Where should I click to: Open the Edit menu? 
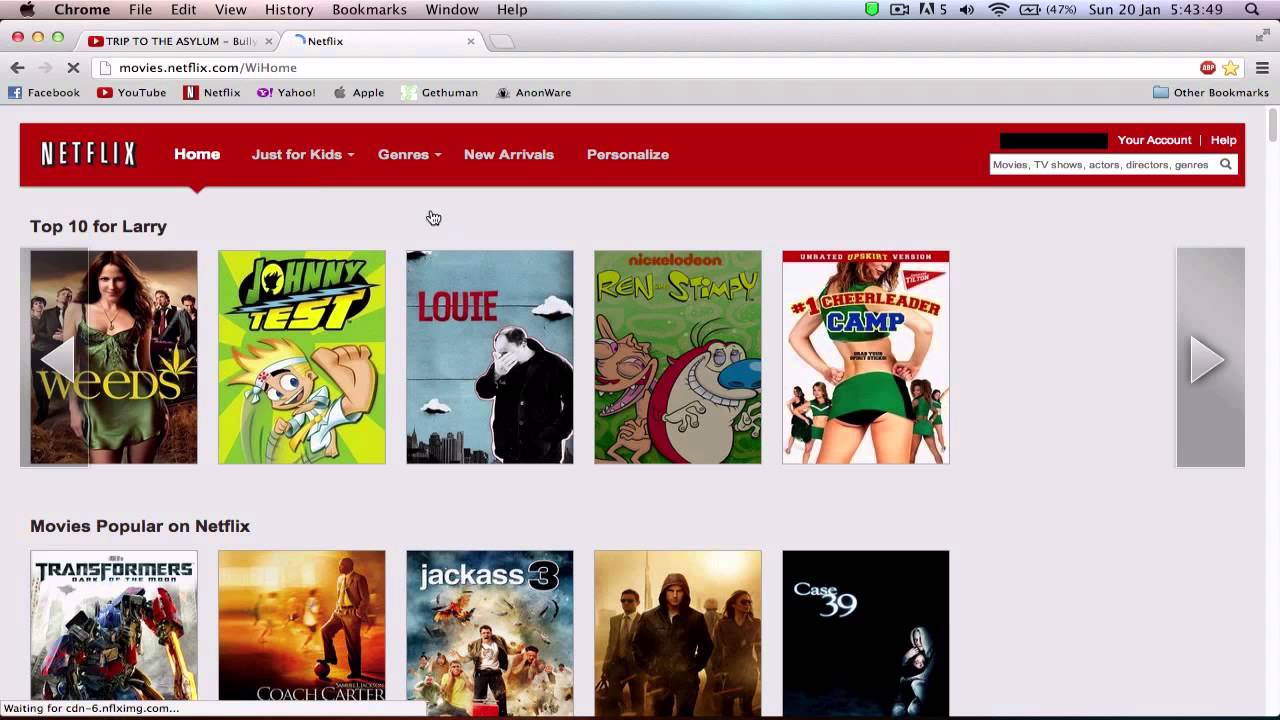[183, 10]
